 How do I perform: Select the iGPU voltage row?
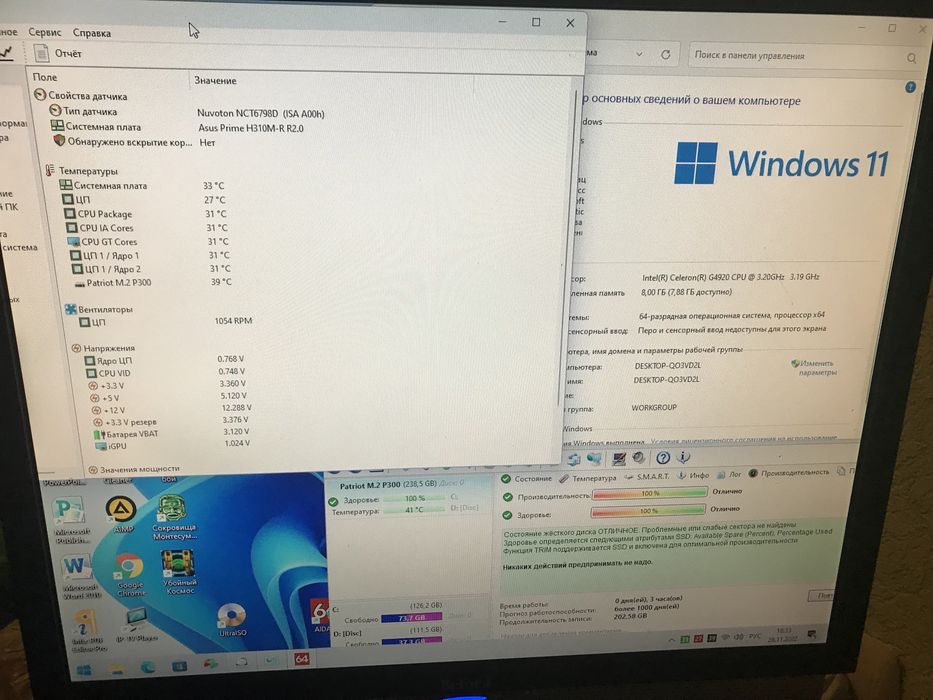[173, 445]
